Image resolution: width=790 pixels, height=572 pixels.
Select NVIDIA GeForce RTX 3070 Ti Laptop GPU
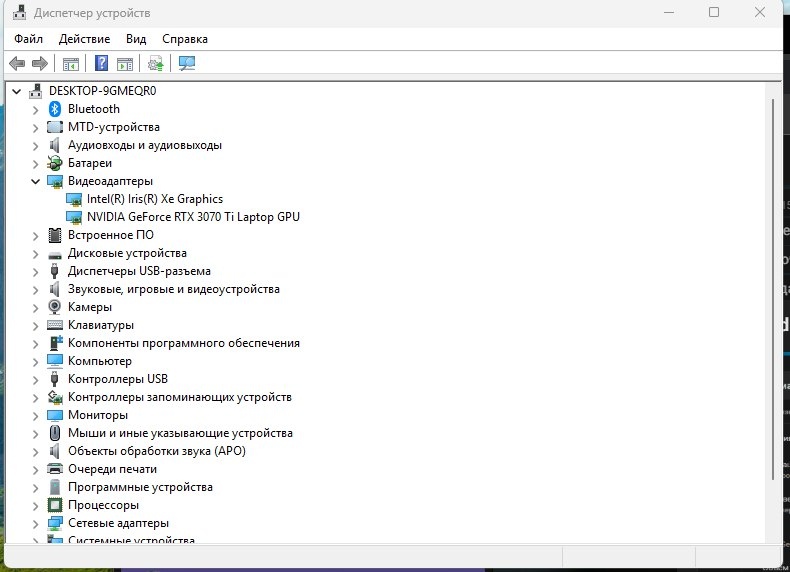pyautogui.click(x=193, y=217)
